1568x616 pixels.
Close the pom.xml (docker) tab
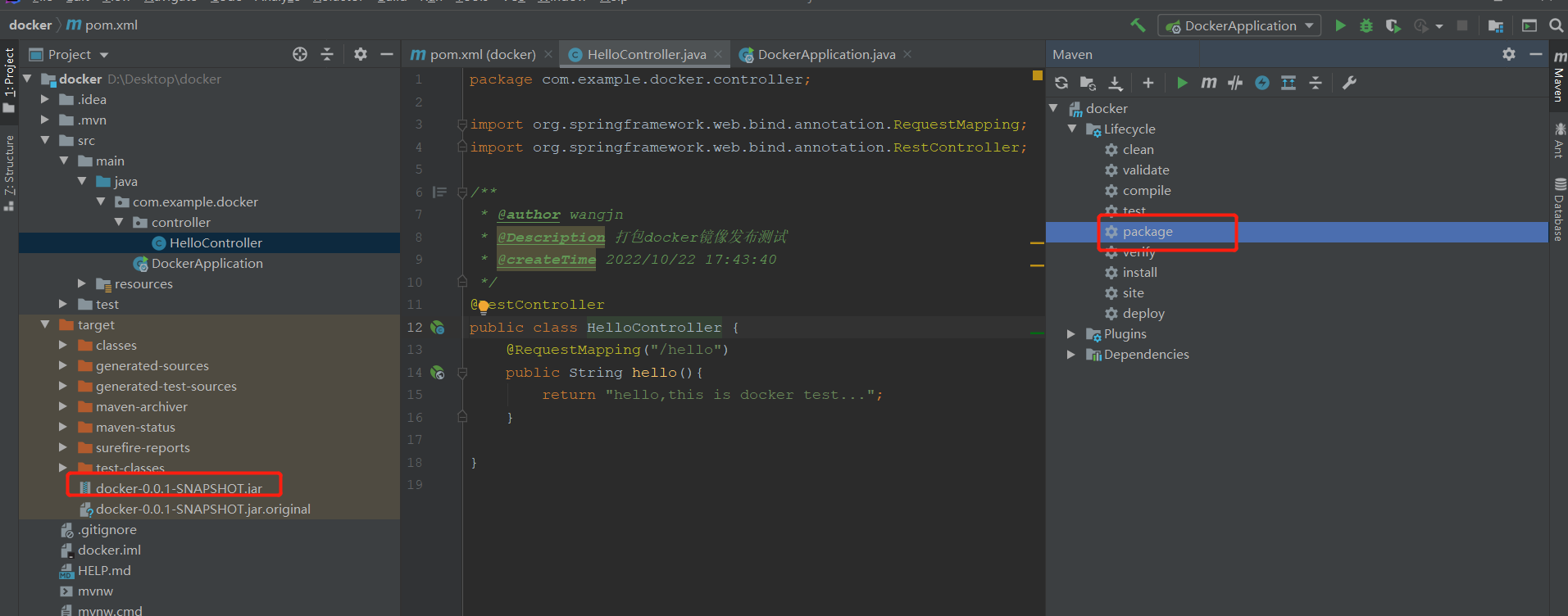[x=548, y=54]
